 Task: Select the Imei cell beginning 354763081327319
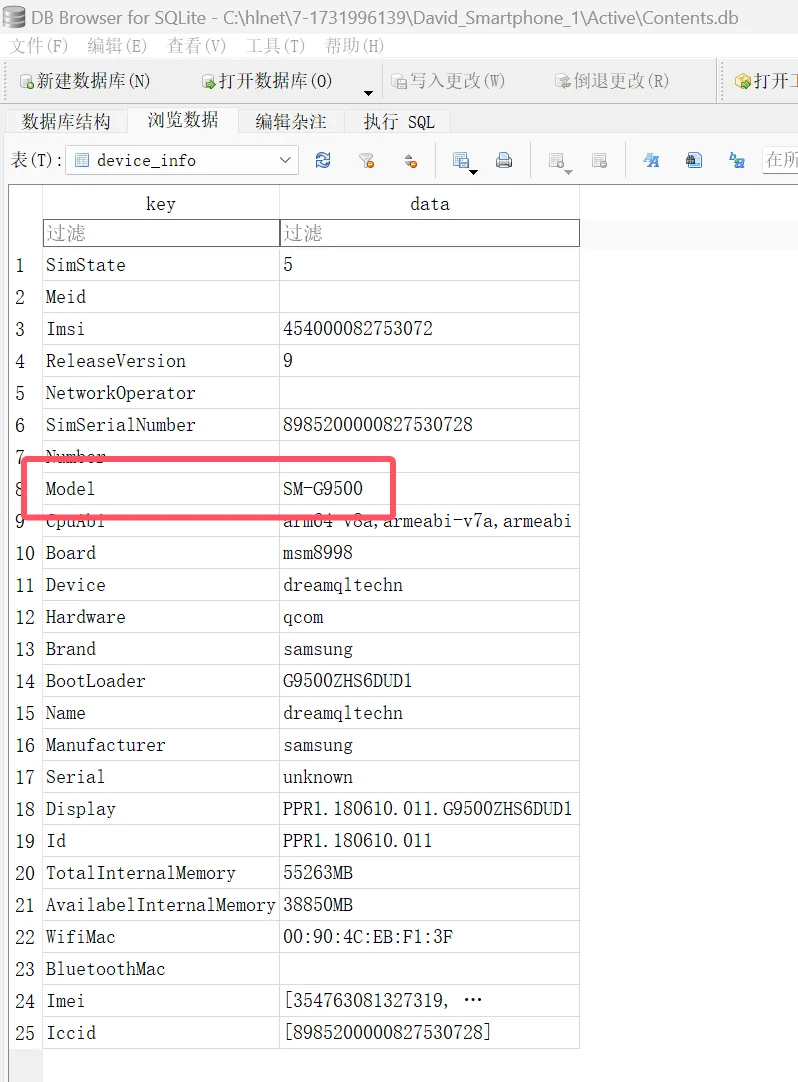tap(429, 1001)
